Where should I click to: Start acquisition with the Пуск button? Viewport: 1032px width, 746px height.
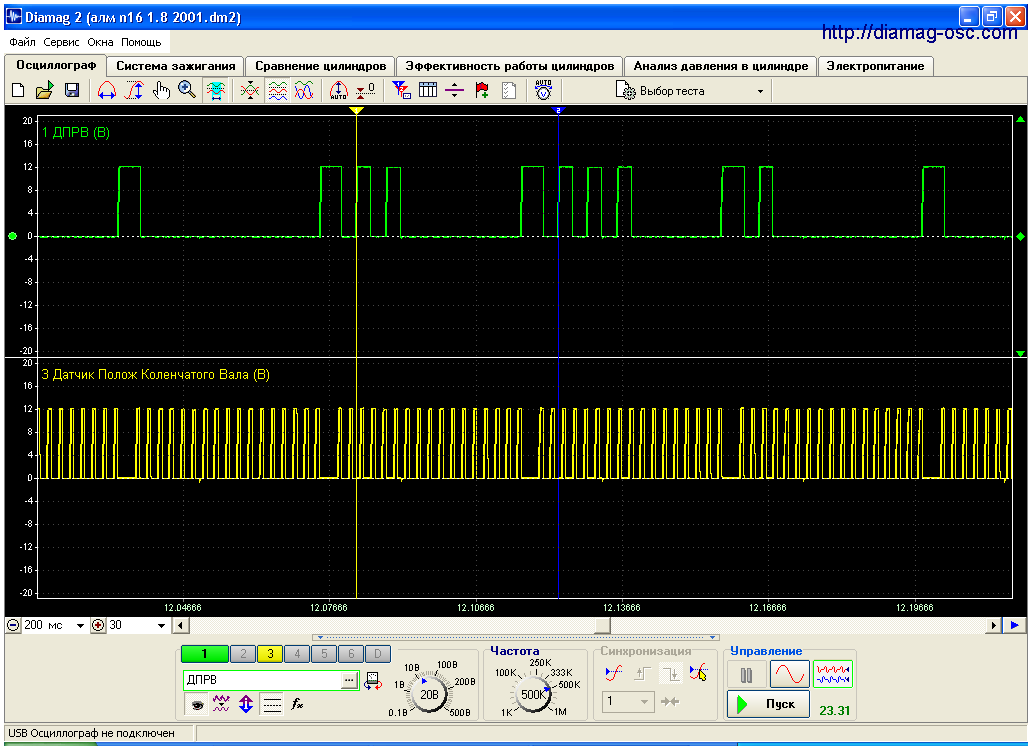768,705
